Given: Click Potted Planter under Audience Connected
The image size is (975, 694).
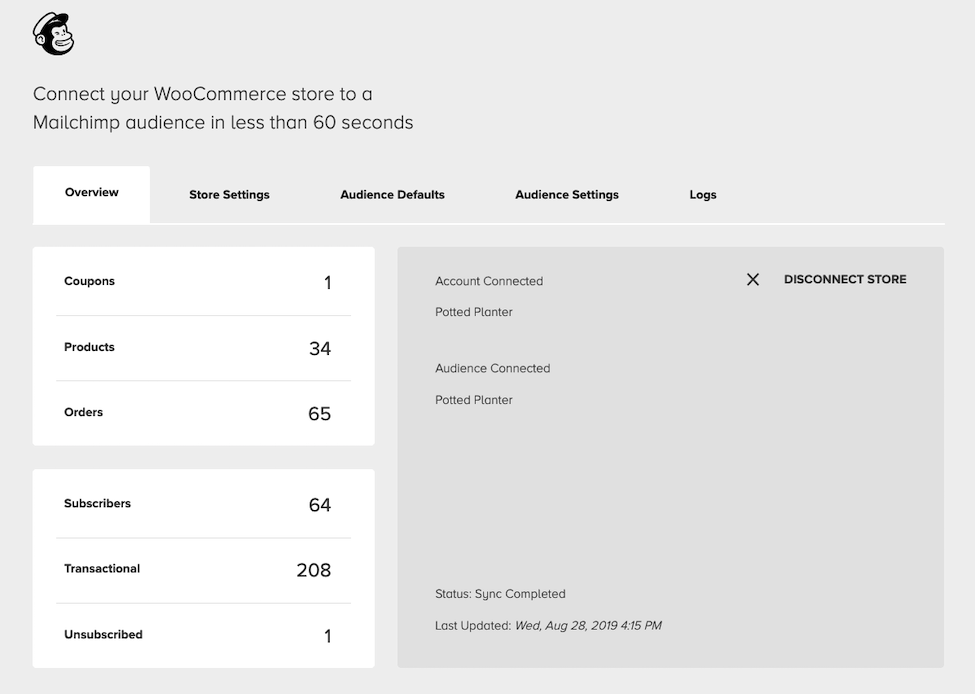Looking at the screenshot, I should point(474,400).
